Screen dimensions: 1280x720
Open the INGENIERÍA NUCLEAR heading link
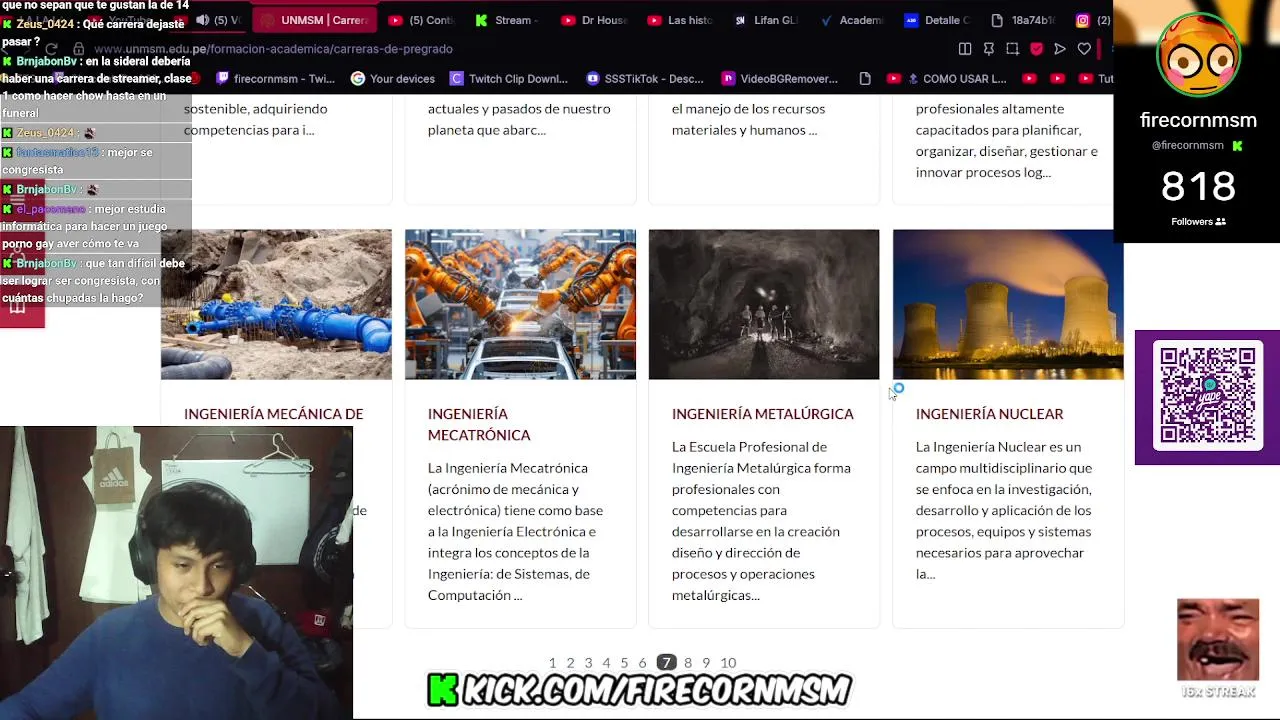point(989,414)
